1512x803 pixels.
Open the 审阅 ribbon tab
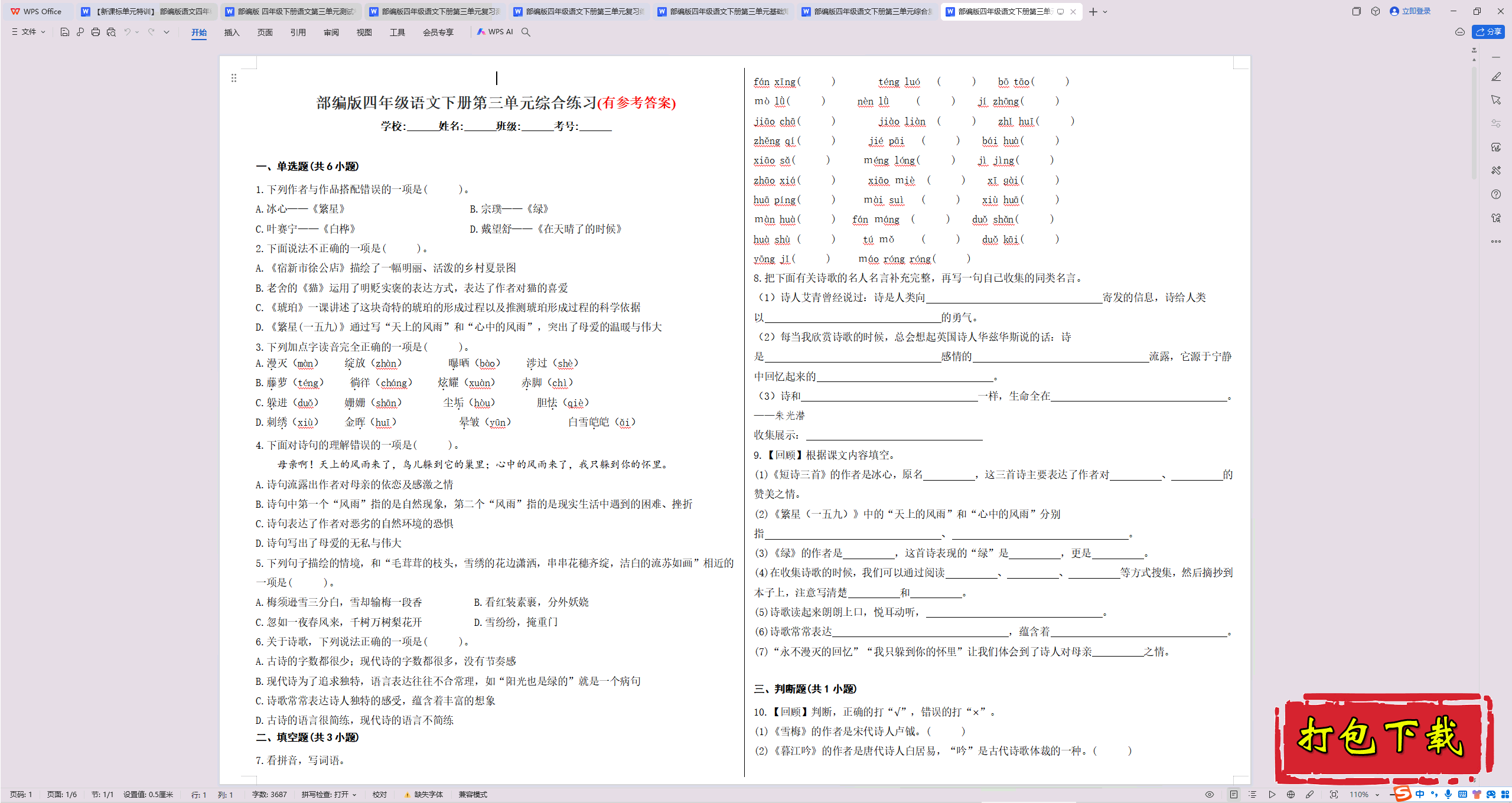coord(331,32)
